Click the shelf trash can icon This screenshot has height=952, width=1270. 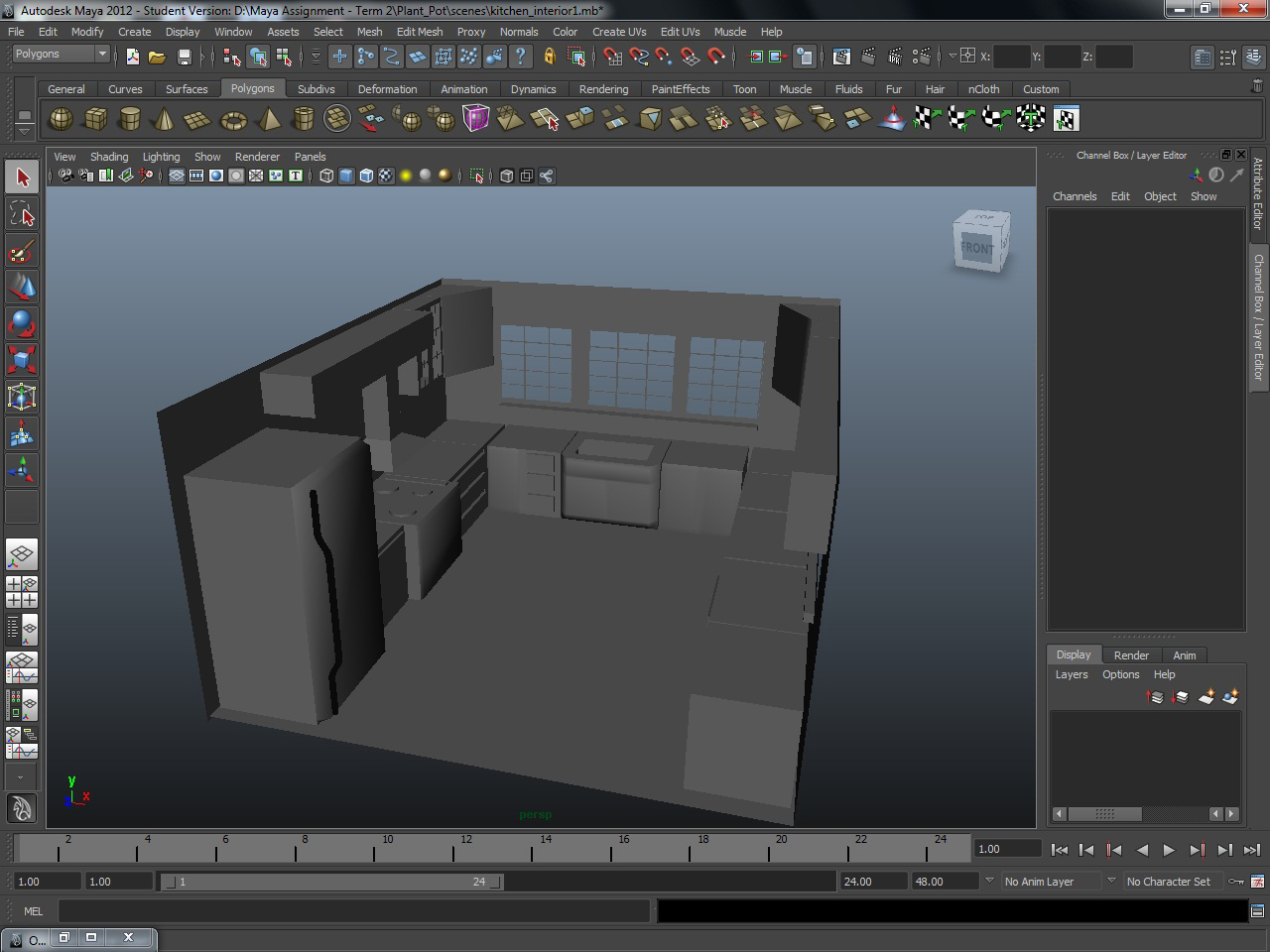[1257, 87]
